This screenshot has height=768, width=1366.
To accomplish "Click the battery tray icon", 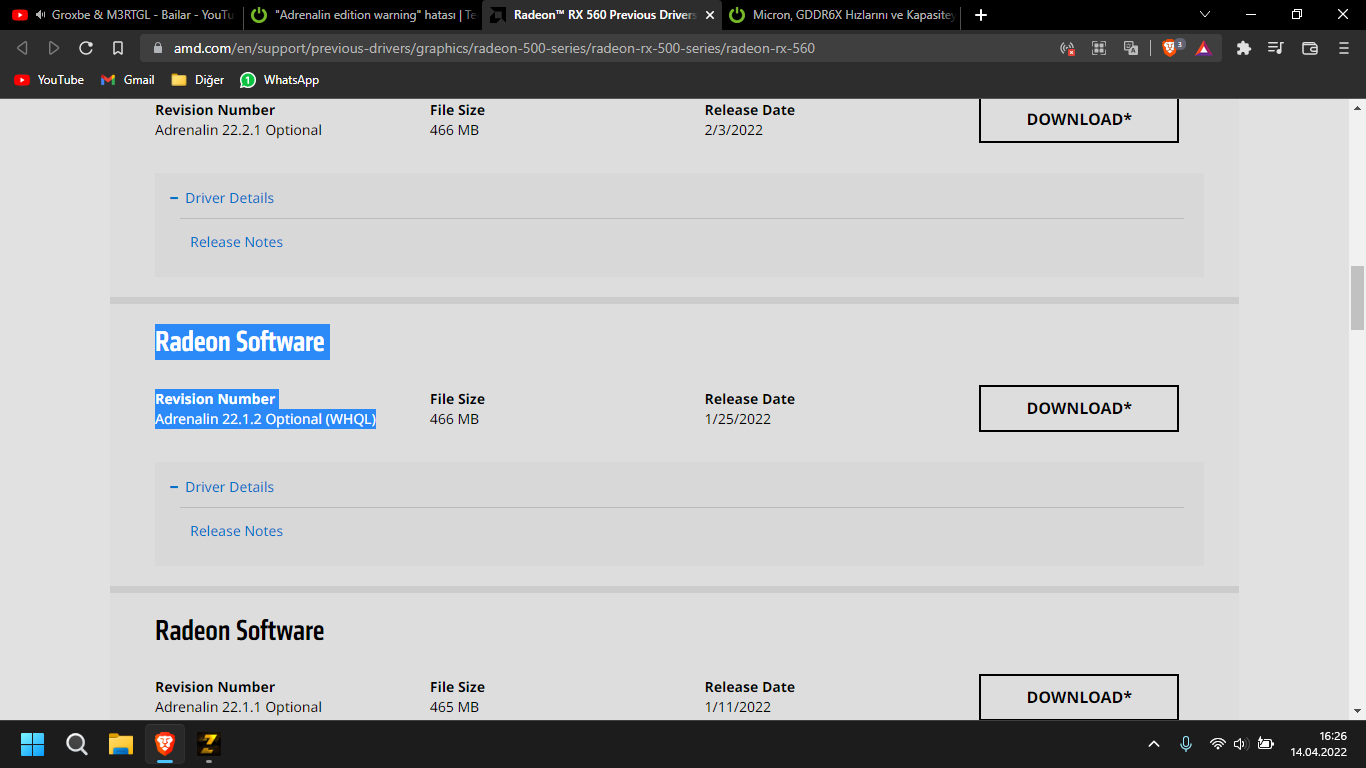I will tap(1265, 744).
